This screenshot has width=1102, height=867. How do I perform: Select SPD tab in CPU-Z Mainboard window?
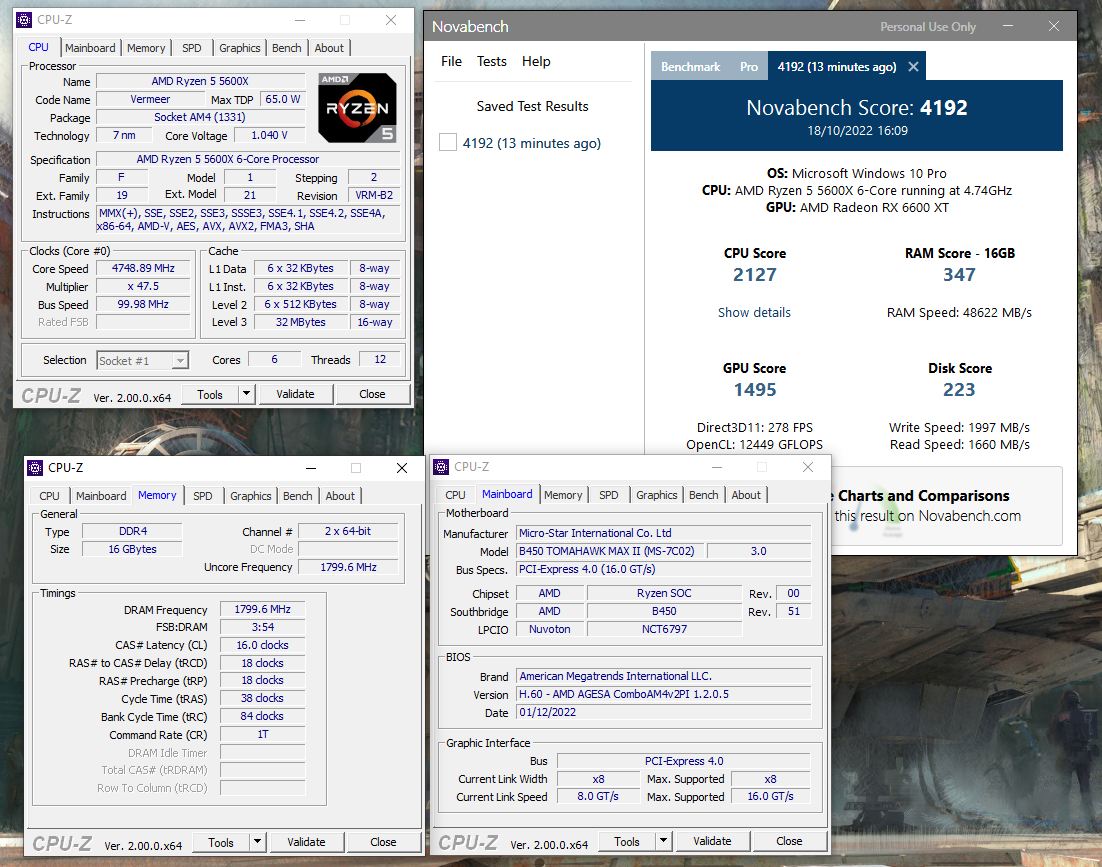pyautogui.click(x=609, y=495)
